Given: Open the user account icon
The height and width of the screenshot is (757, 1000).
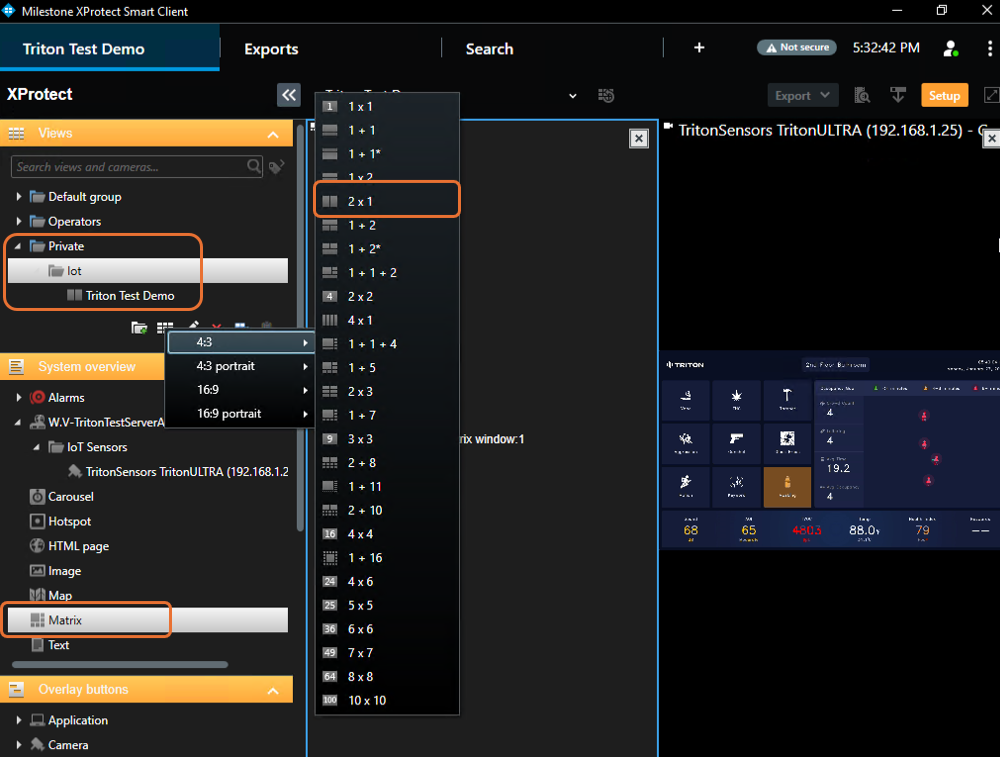Looking at the screenshot, I should click(950, 48).
